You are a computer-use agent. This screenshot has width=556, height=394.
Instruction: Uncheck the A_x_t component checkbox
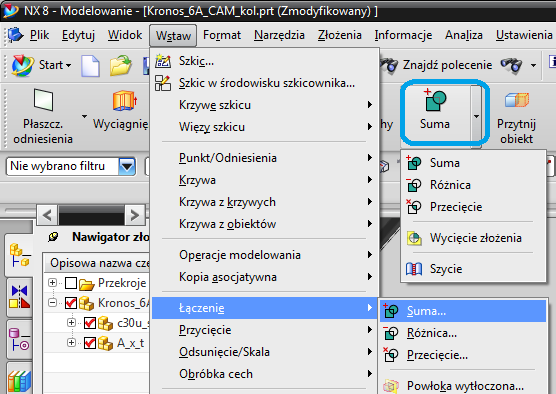(x=90, y=343)
